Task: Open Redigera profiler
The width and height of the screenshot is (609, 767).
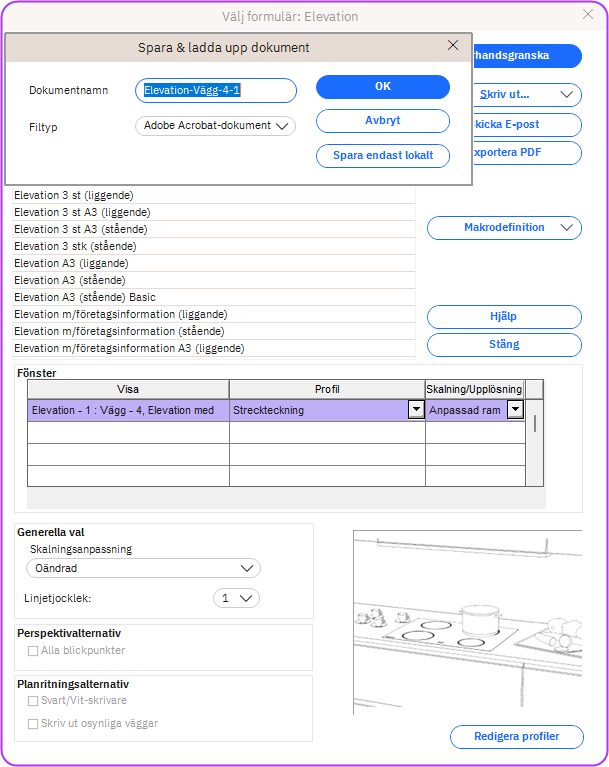Action: coord(517,737)
